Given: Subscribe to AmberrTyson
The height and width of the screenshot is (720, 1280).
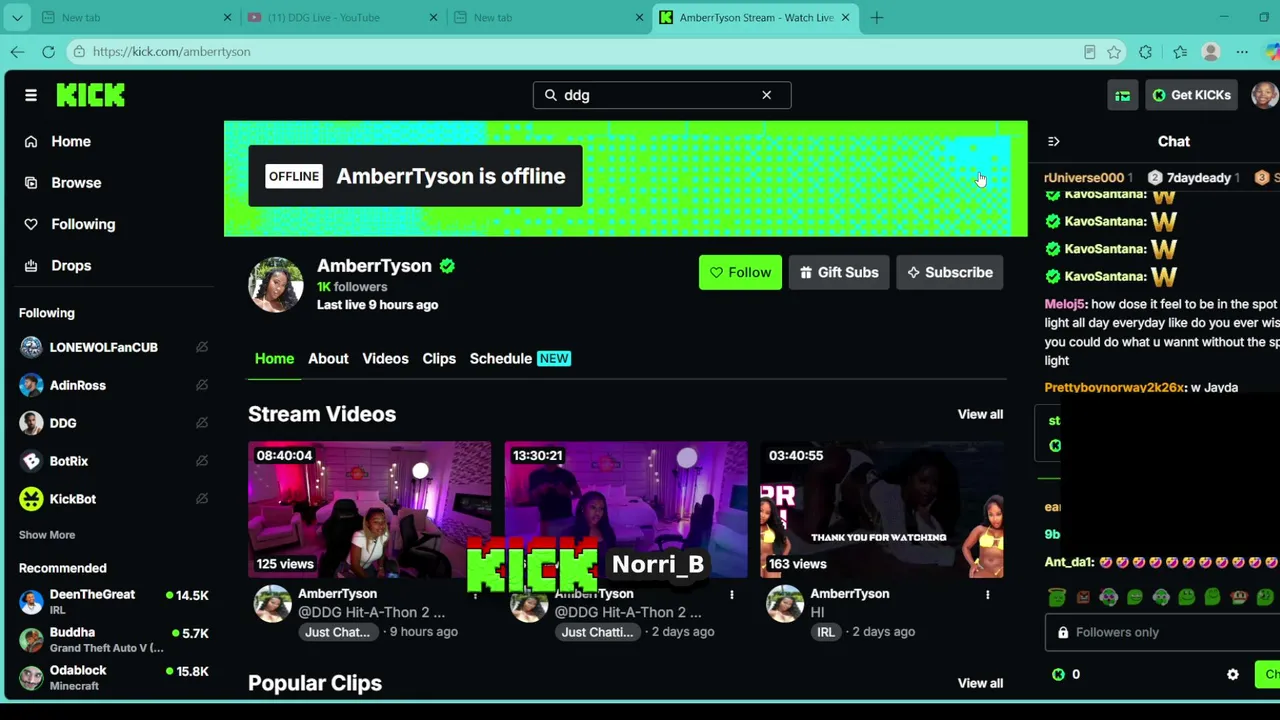Looking at the screenshot, I should coord(950,272).
